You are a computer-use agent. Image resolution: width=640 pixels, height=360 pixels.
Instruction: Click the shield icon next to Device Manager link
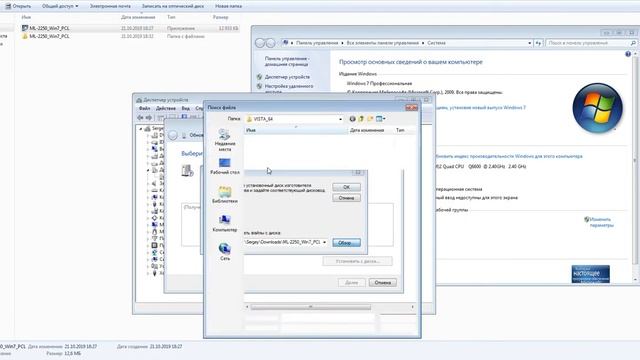(x=259, y=77)
